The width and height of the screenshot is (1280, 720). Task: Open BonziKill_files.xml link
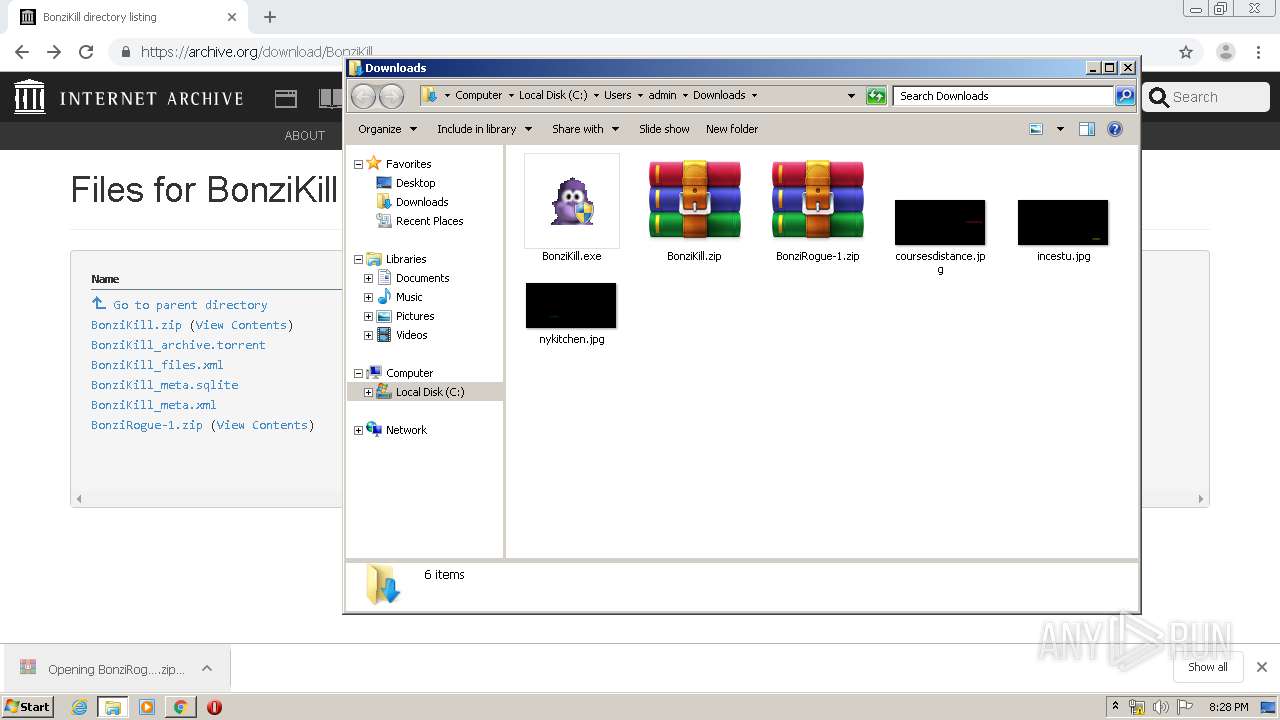pos(157,365)
